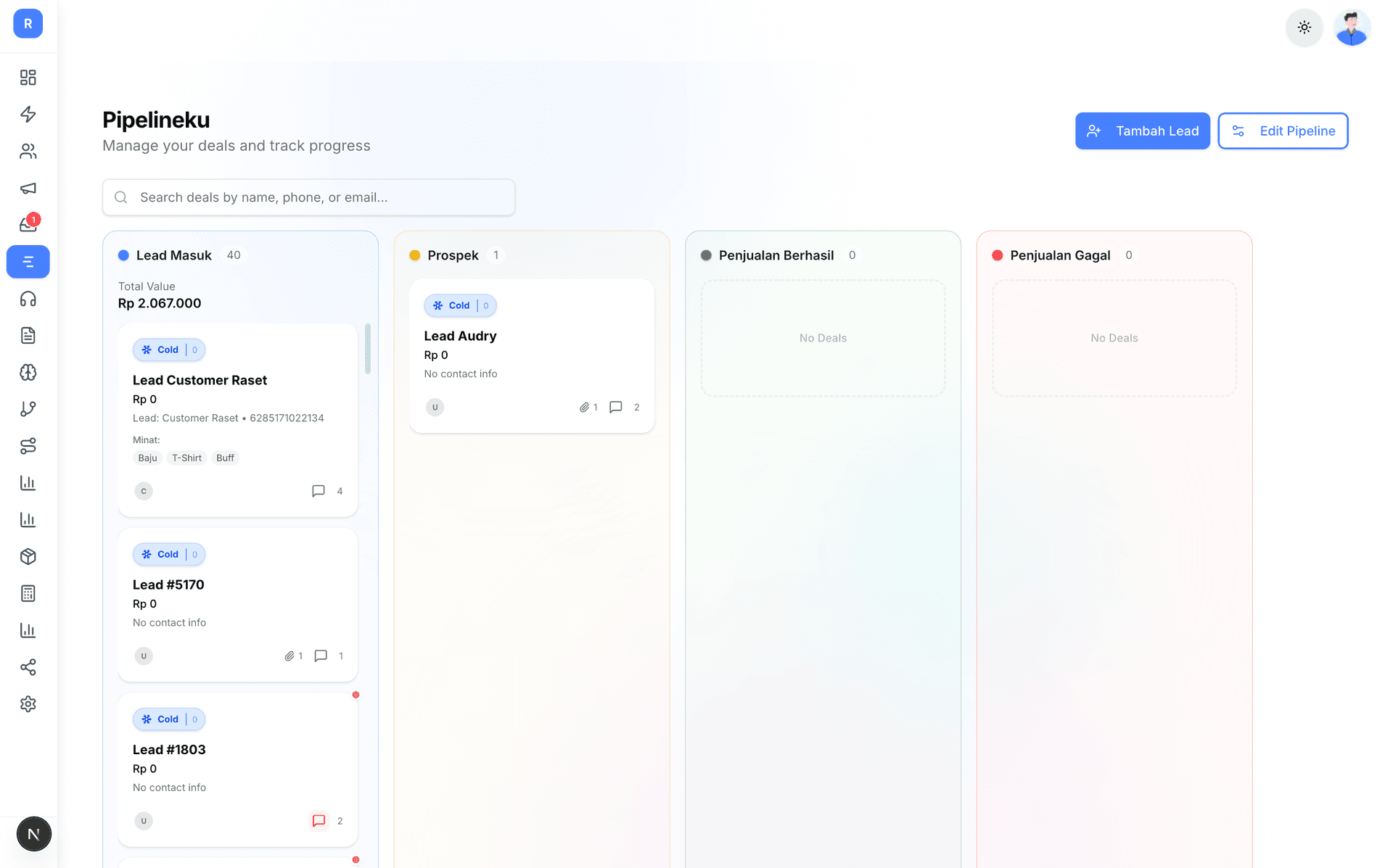
Task: Select the automation lightning icon
Action: (28, 115)
